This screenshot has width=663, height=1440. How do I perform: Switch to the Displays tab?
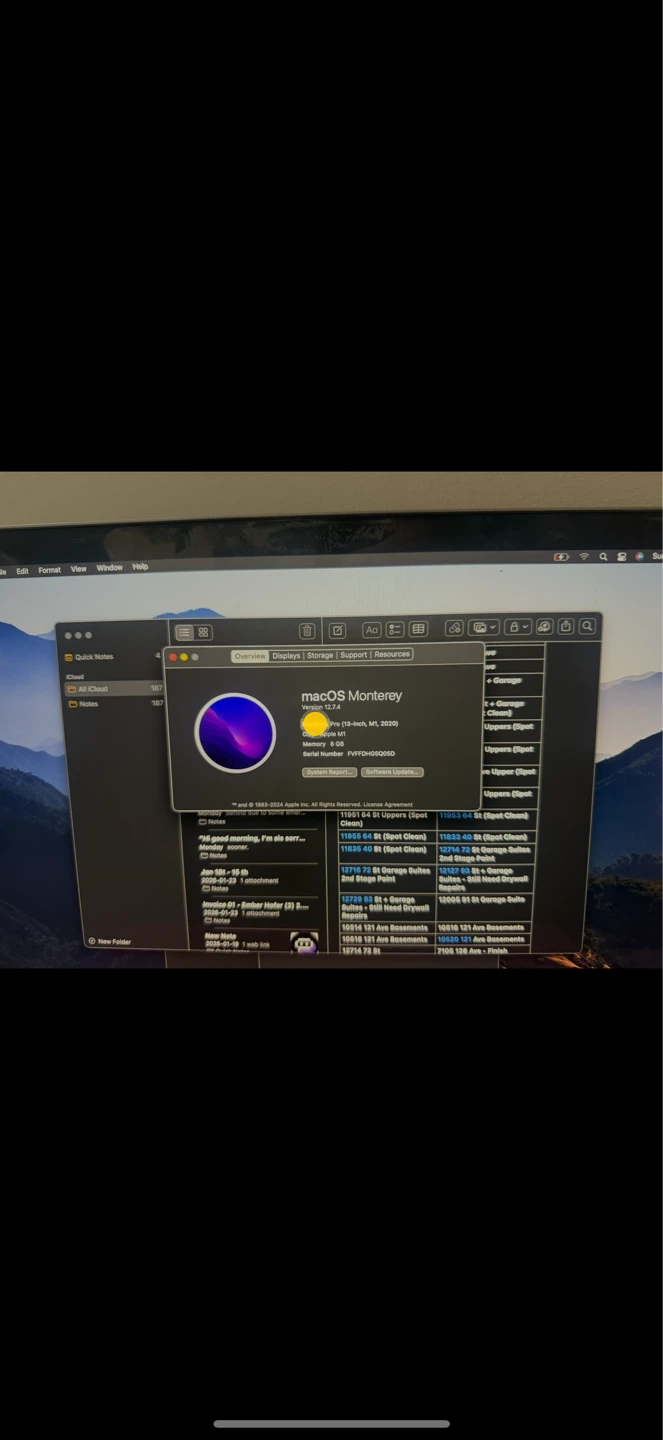point(286,656)
